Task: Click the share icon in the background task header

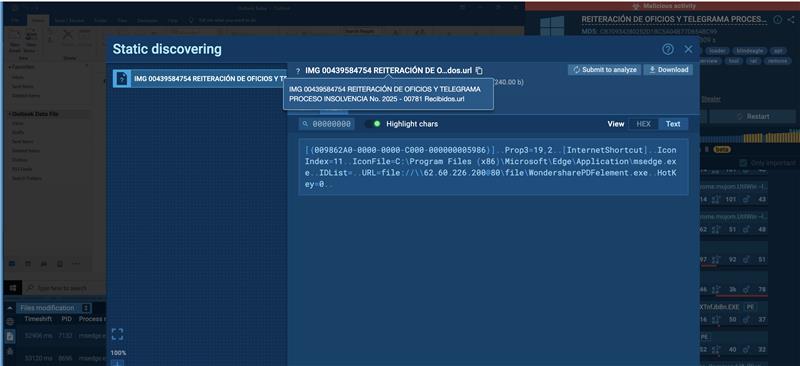Action: [791, 19]
